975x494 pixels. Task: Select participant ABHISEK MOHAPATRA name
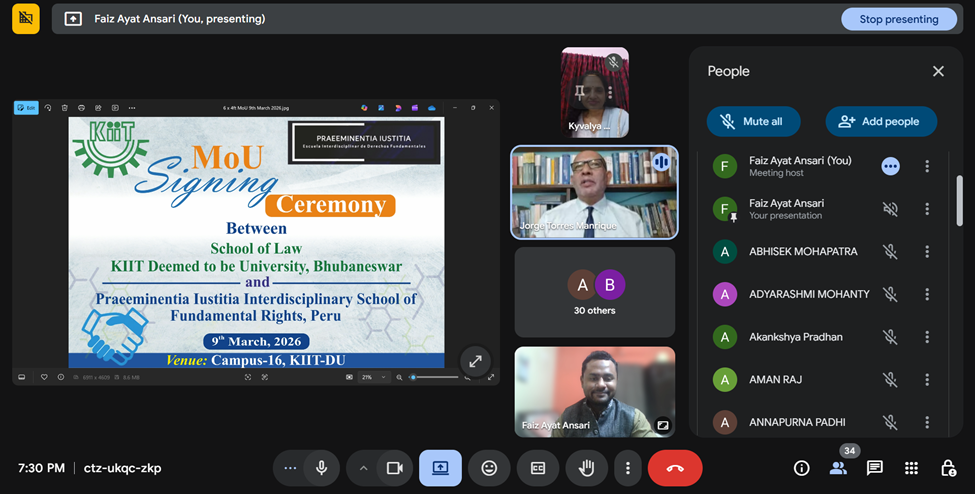coord(803,251)
